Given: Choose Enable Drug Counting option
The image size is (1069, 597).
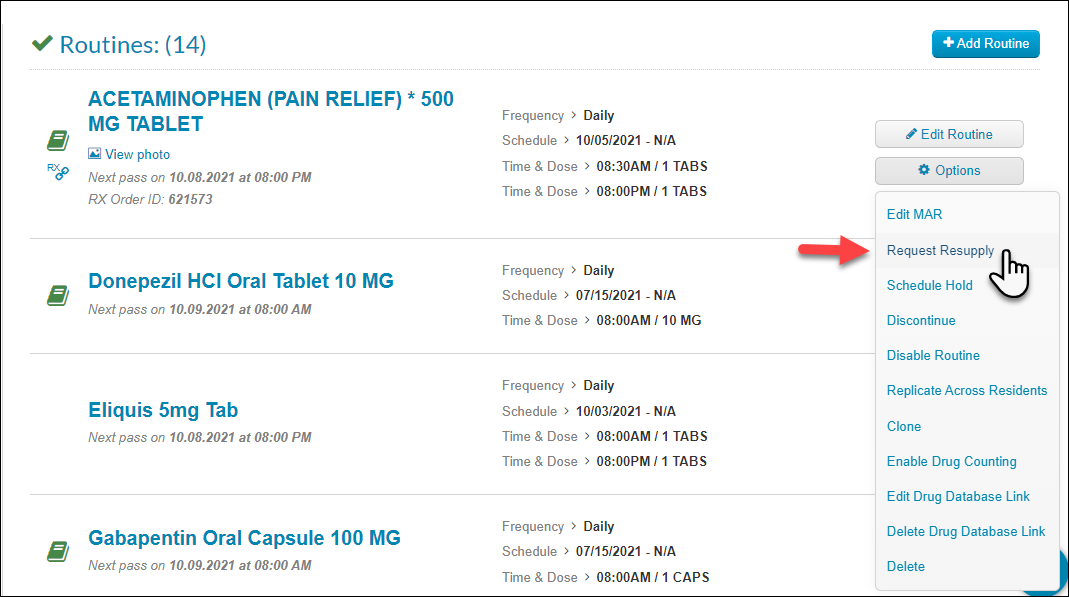Looking at the screenshot, I should [x=951, y=461].
